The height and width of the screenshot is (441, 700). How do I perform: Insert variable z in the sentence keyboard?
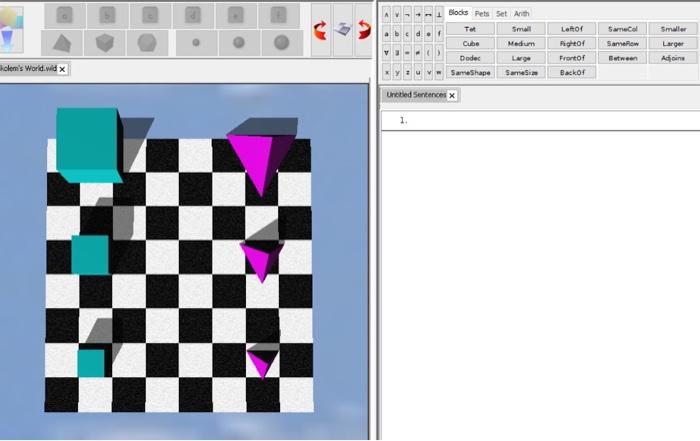(x=408, y=72)
